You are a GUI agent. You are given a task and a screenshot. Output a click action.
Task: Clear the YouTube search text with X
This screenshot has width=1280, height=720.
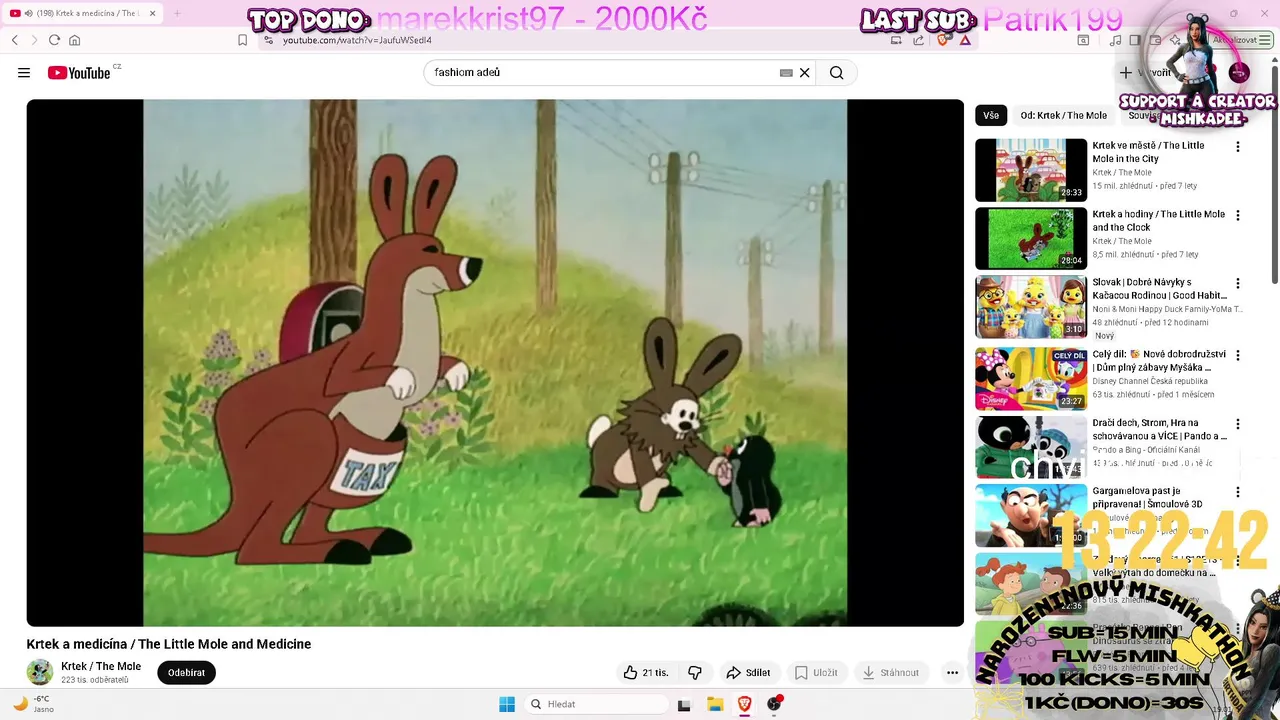tap(804, 73)
